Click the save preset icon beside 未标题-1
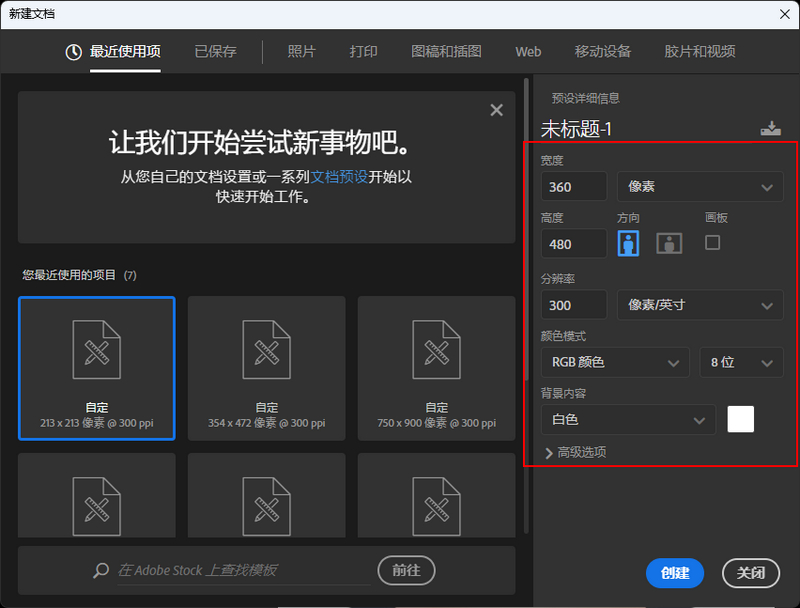This screenshot has height=608, width=800. [770, 128]
